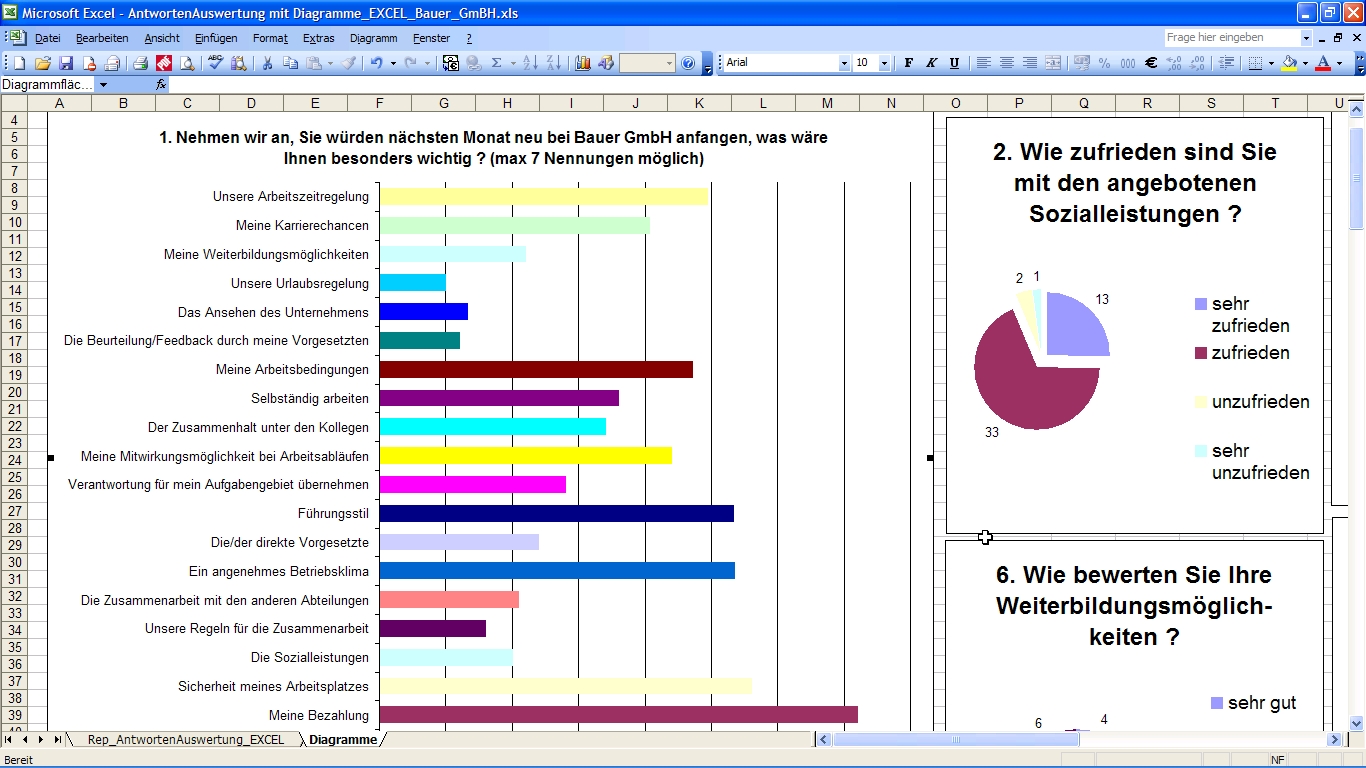
Task: Center align text icon
Action: (1007, 63)
